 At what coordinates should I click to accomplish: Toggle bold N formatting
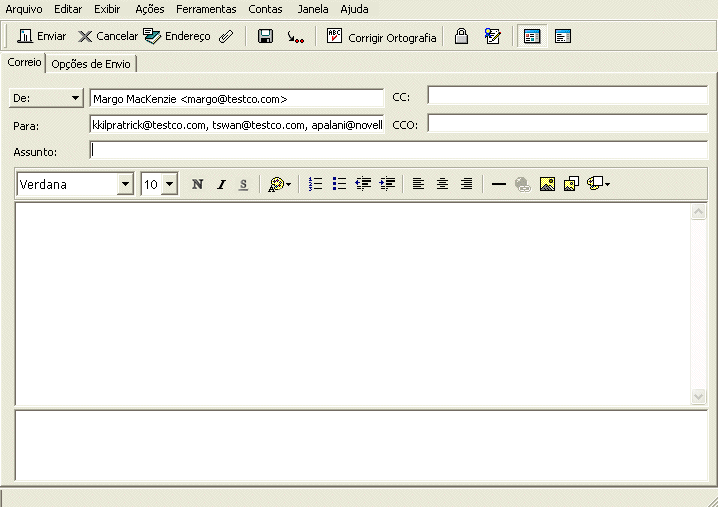click(x=197, y=184)
